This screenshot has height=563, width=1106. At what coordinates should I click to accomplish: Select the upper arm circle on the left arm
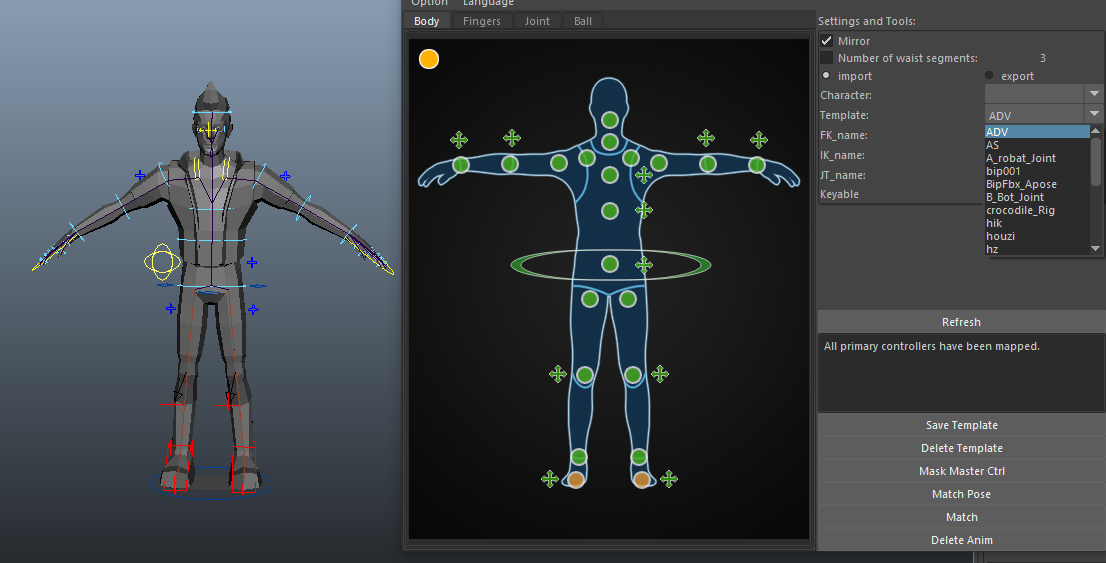pyautogui.click(x=559, y=164)
